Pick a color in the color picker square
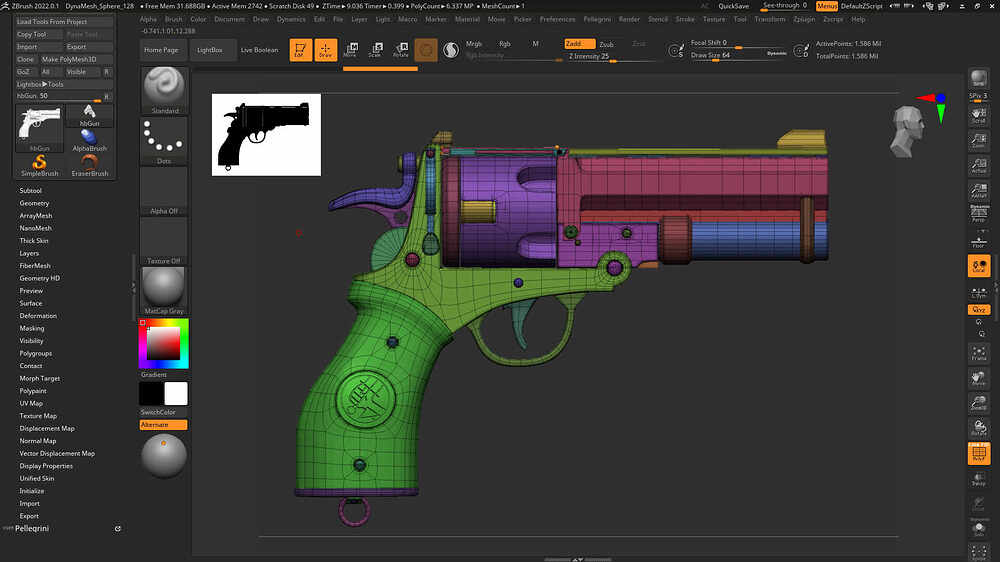 pos(164,344)
